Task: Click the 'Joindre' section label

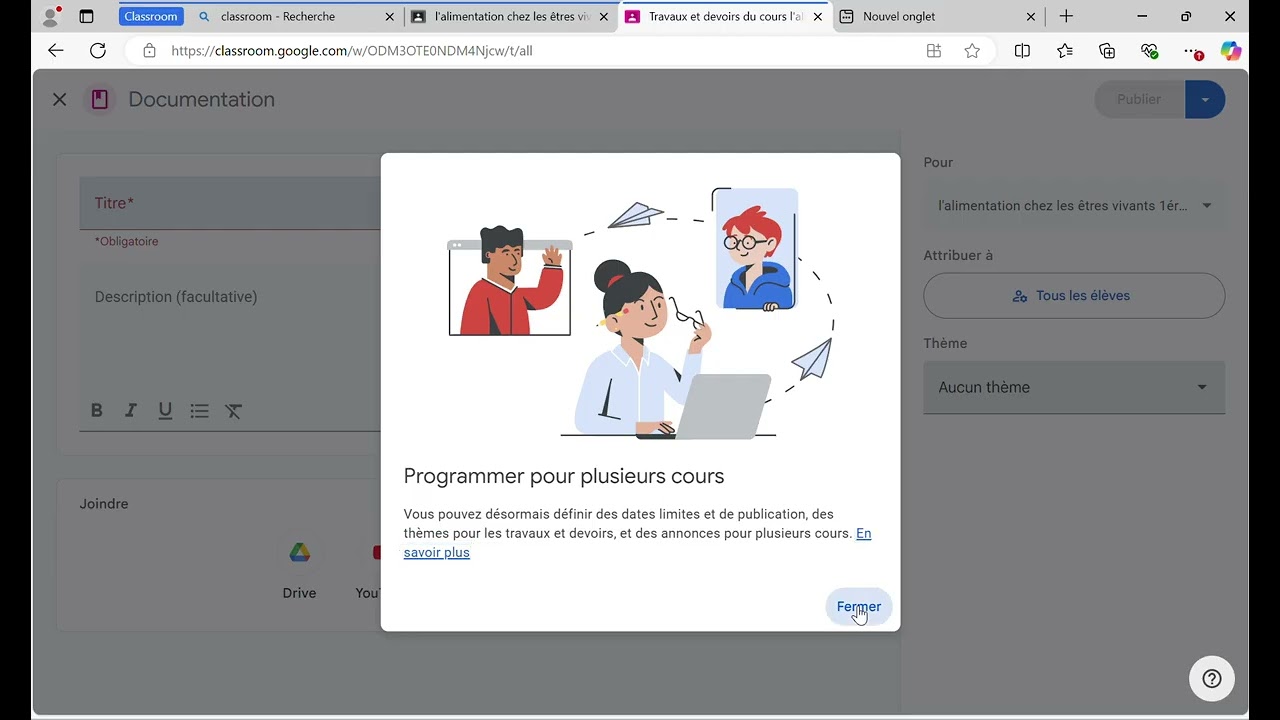Action: (x=104, y=504)
